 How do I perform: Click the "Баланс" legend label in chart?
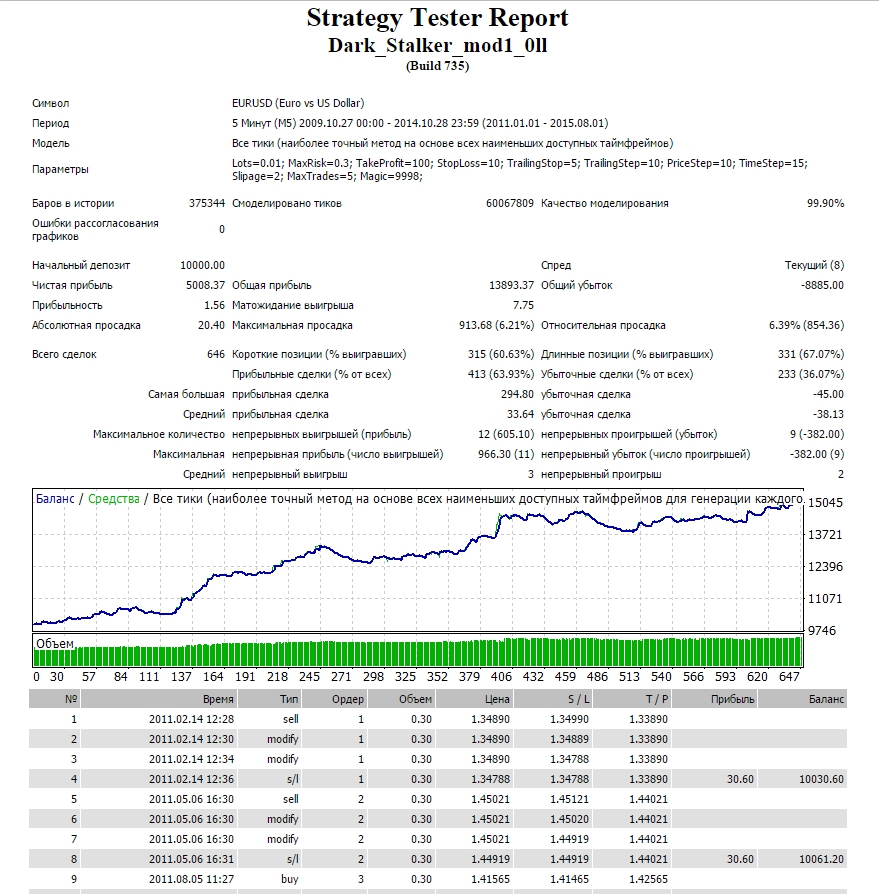click(x=55, y=499)
